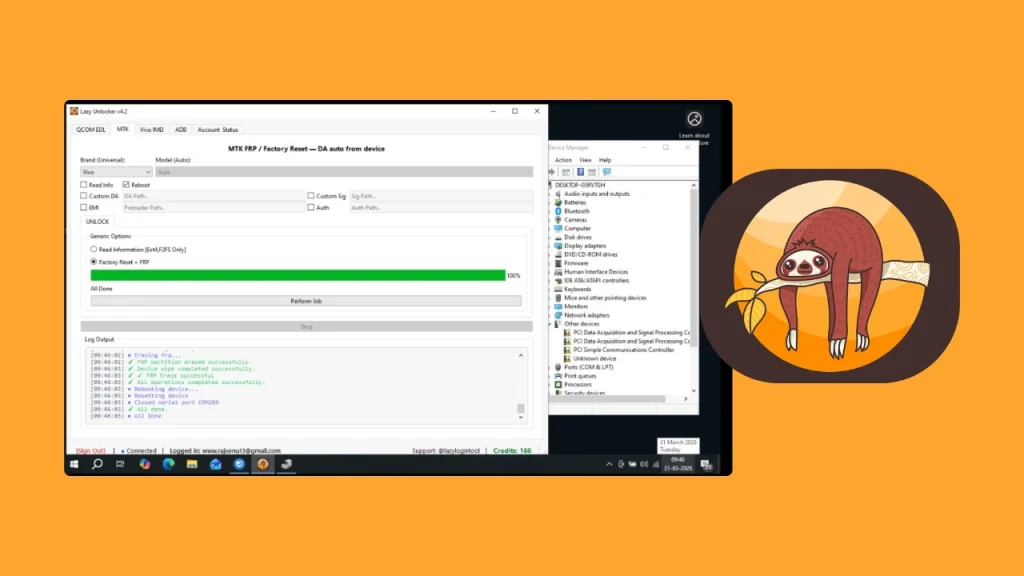This screenshot has width=1024, height=576.
Task: Click the Support @lazylogintool text
Action: [x=446, y=451]
